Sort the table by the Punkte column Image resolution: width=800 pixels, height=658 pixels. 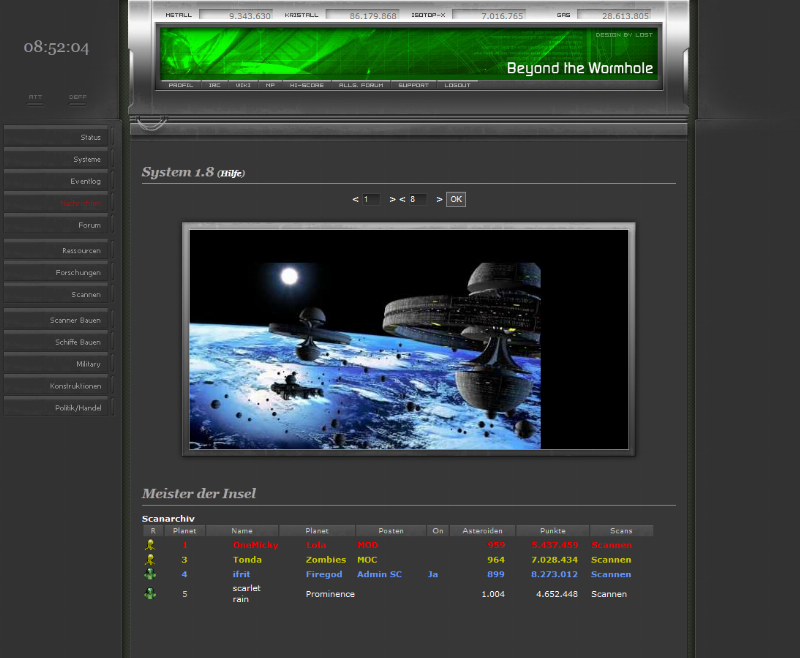coord(552,530)
